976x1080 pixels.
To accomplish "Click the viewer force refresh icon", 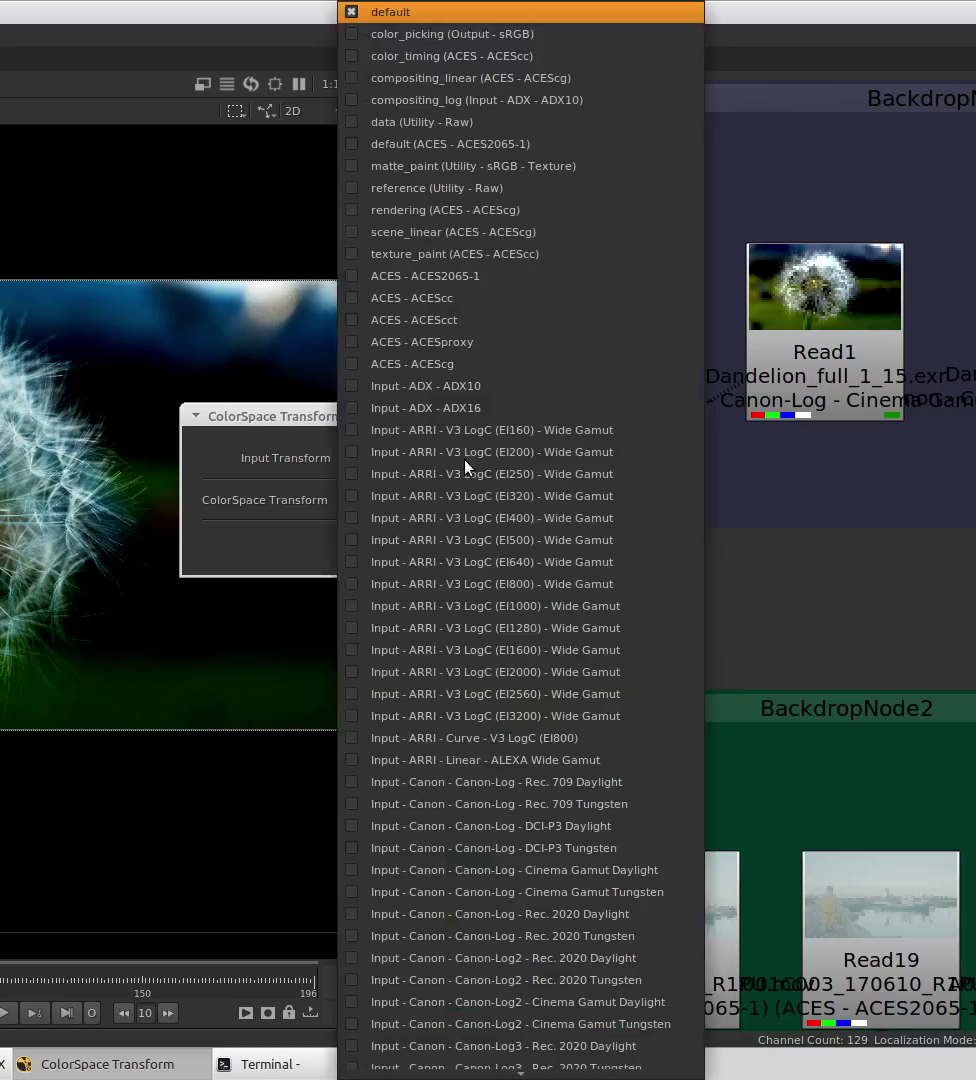I will [251, 84].
